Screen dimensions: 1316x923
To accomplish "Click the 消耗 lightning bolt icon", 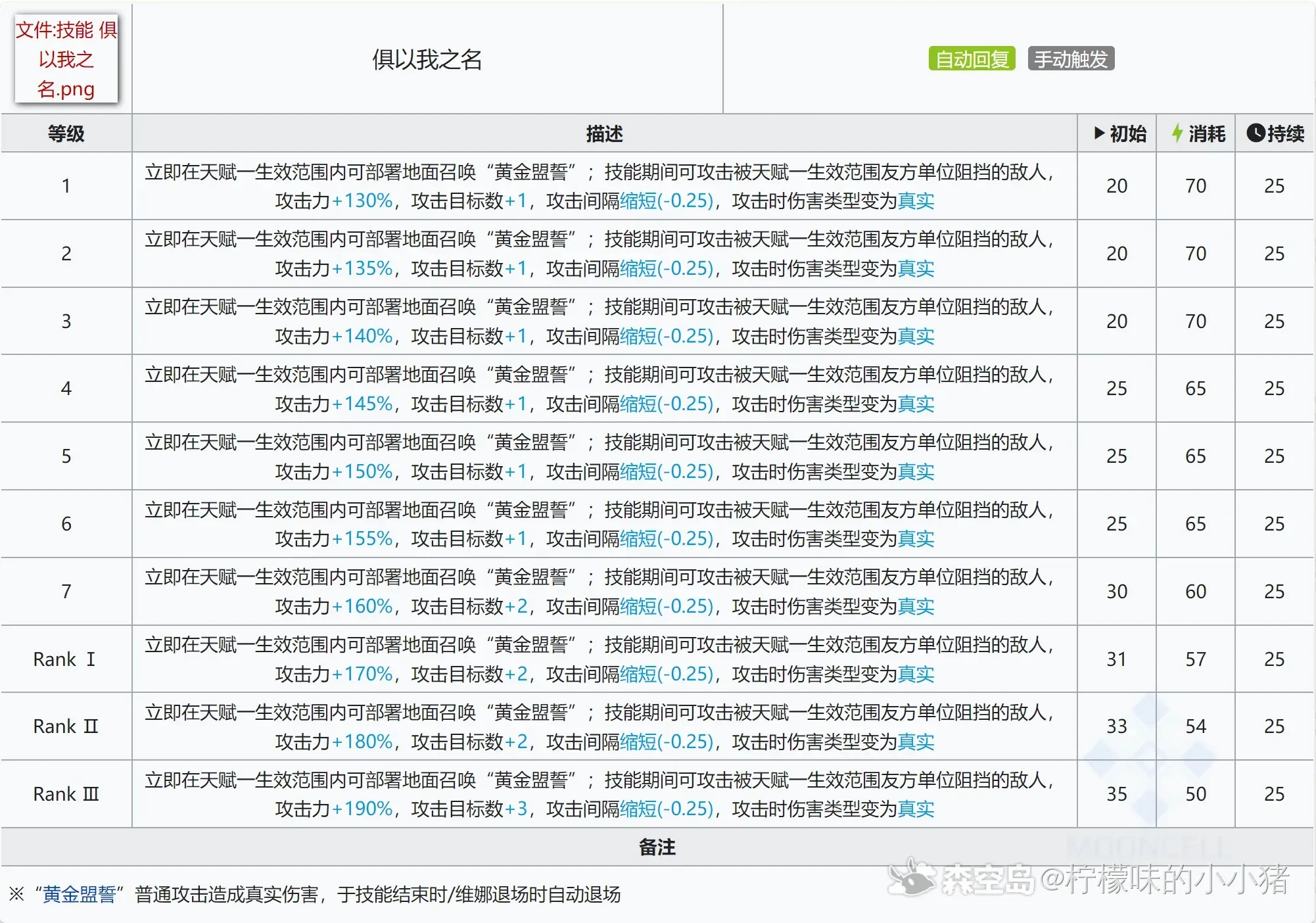I will coord(1177,133).
